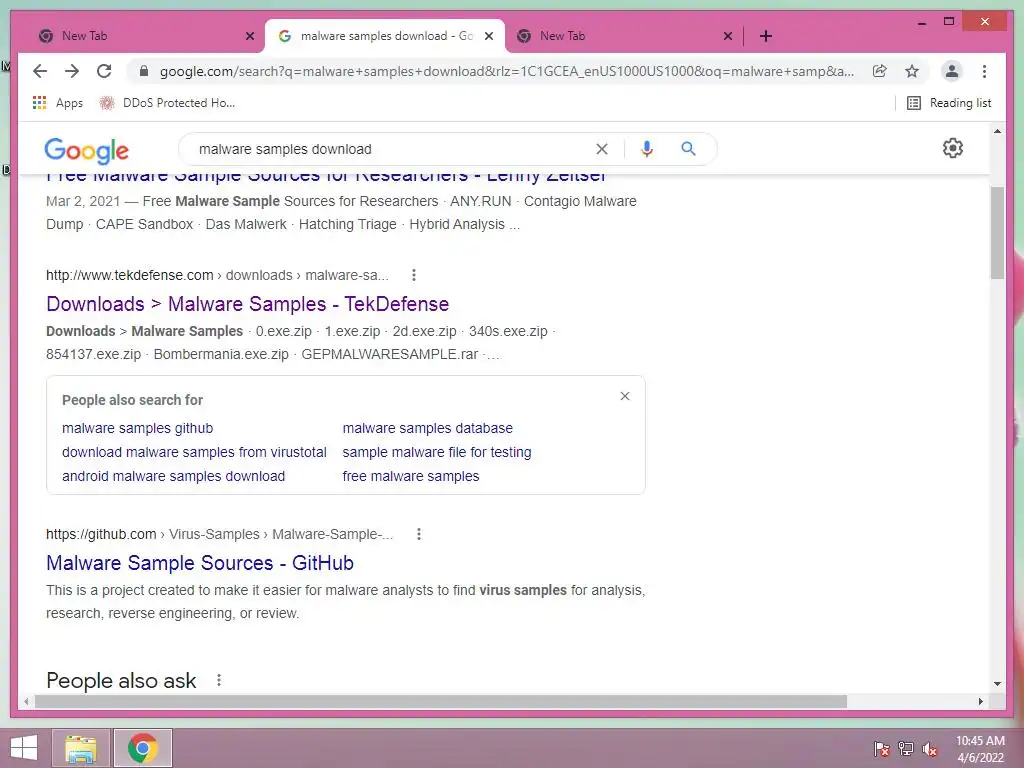Open Chrome profile avatar
This screenshot has width=1024, height=768.
952,71
